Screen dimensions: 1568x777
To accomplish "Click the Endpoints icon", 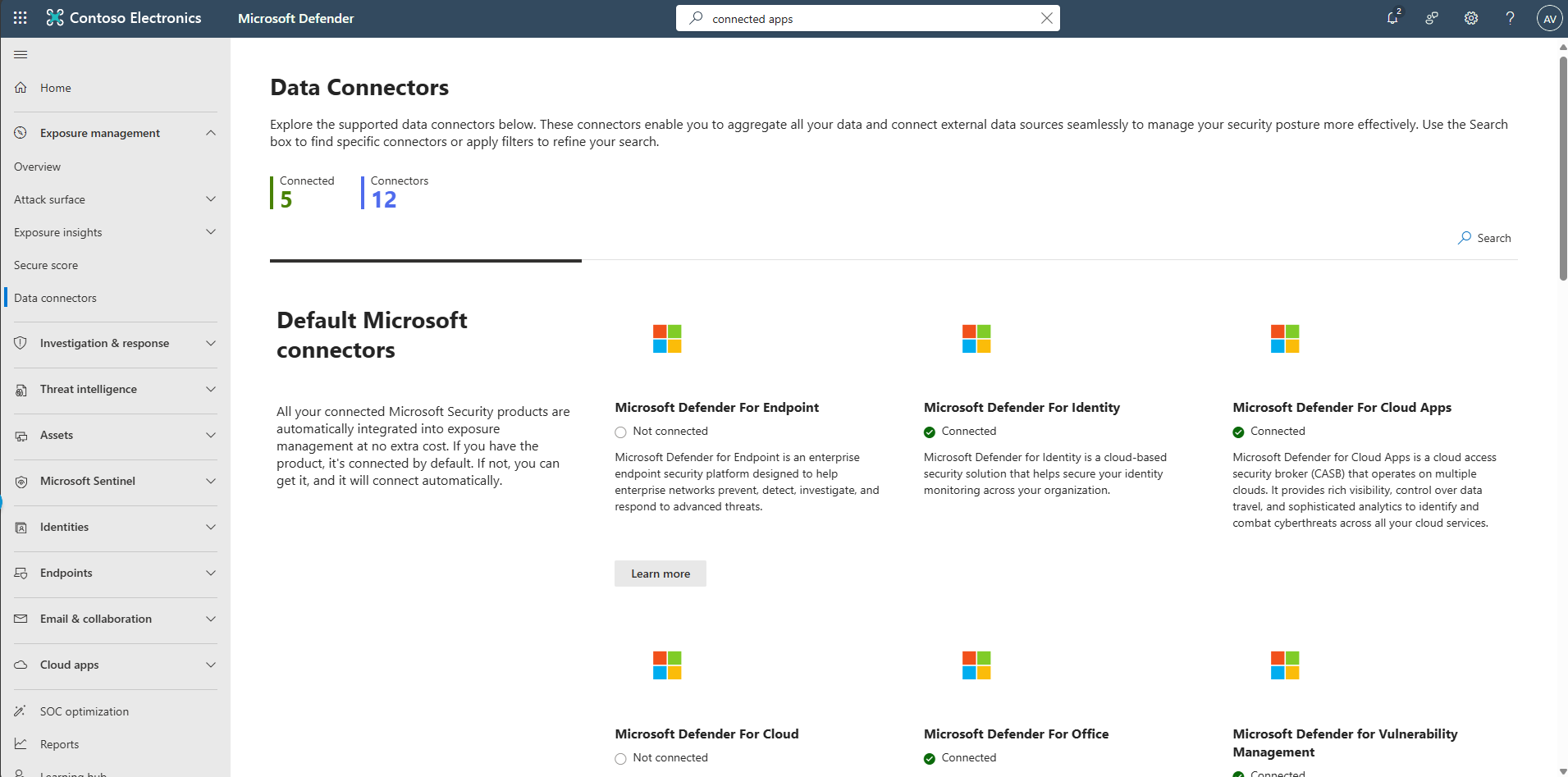I will click(21, 574).
